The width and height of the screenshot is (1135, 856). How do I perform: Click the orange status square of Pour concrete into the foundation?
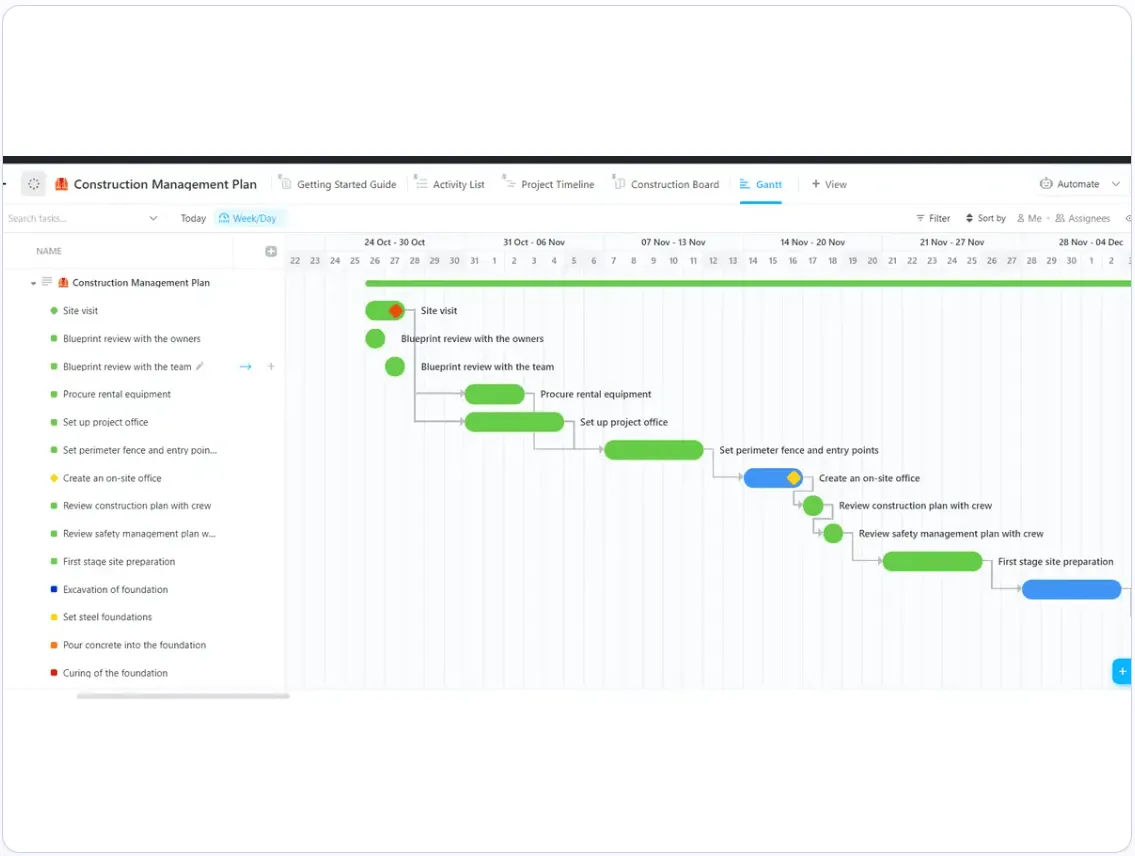pyautogui.click(x=54, y=645)
